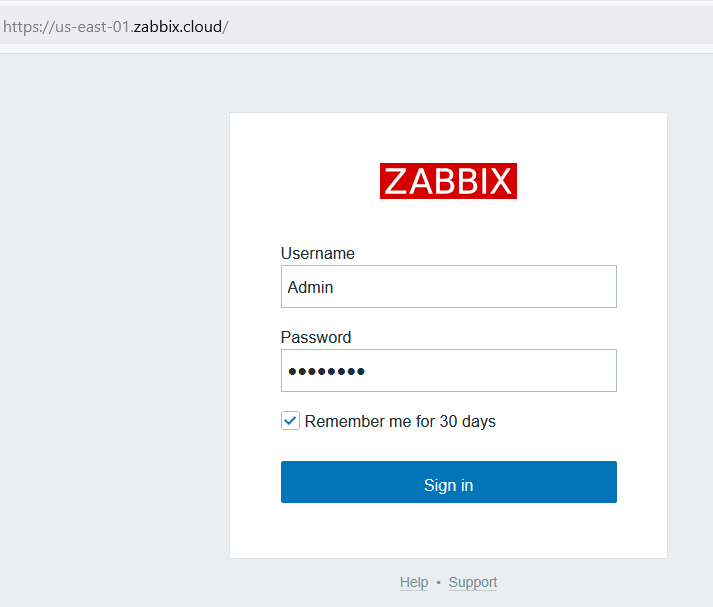713x607 pixels.
Task: Focus the Username input field
Action: pyautogui.click(x=448, y=287)
